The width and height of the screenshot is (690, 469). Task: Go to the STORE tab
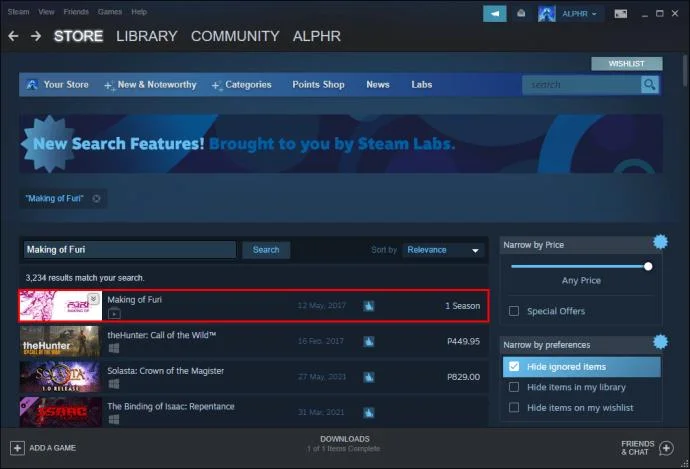tap(78, 36)
